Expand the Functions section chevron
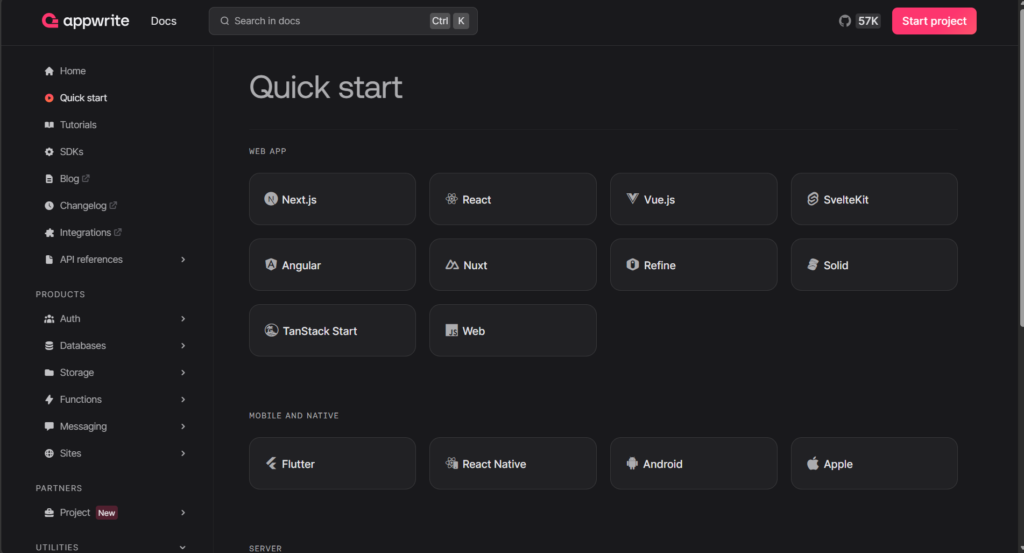Image resolution: width=1024 pixels, height=553 pixels. (183, 400)
